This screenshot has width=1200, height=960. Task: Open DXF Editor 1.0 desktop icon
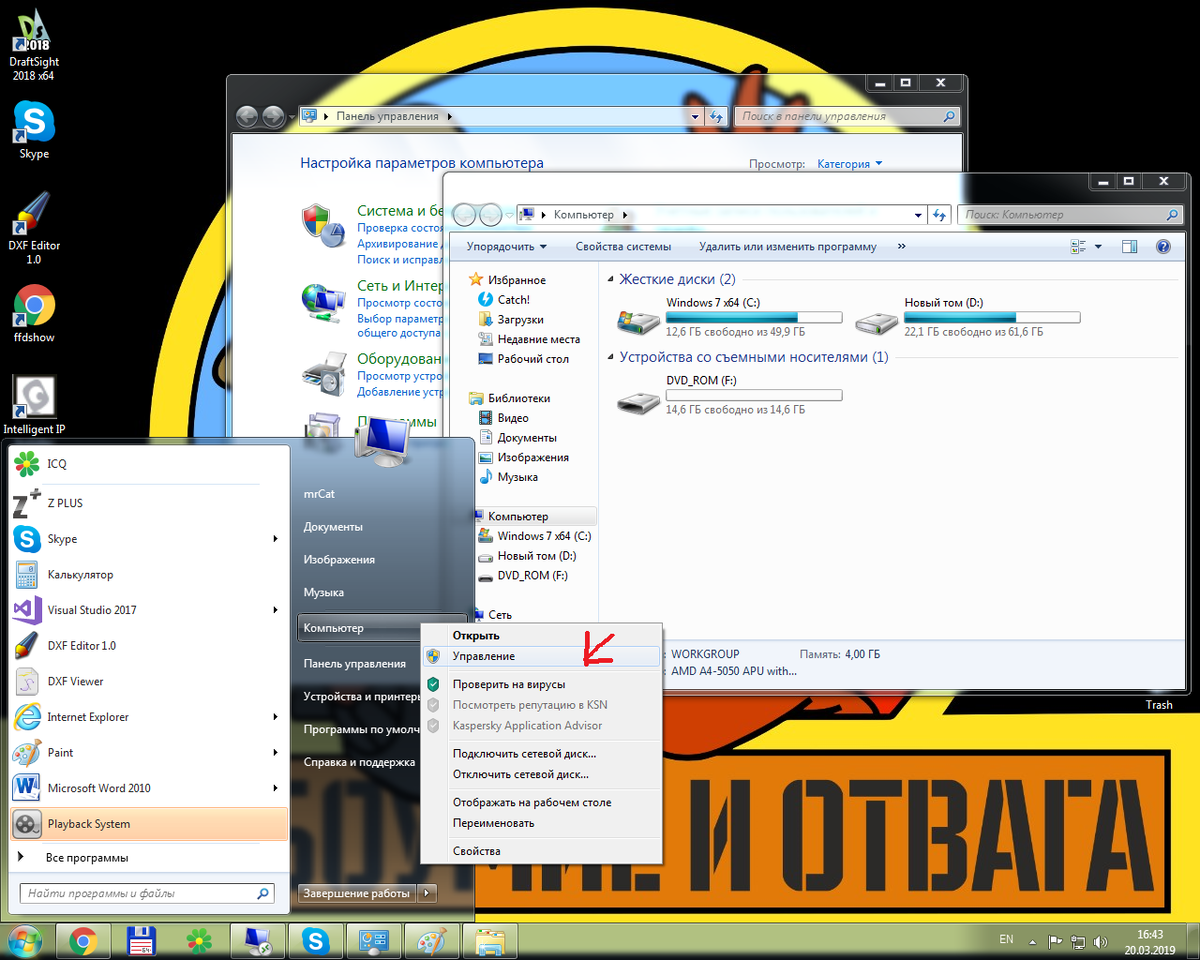[34, 228]
